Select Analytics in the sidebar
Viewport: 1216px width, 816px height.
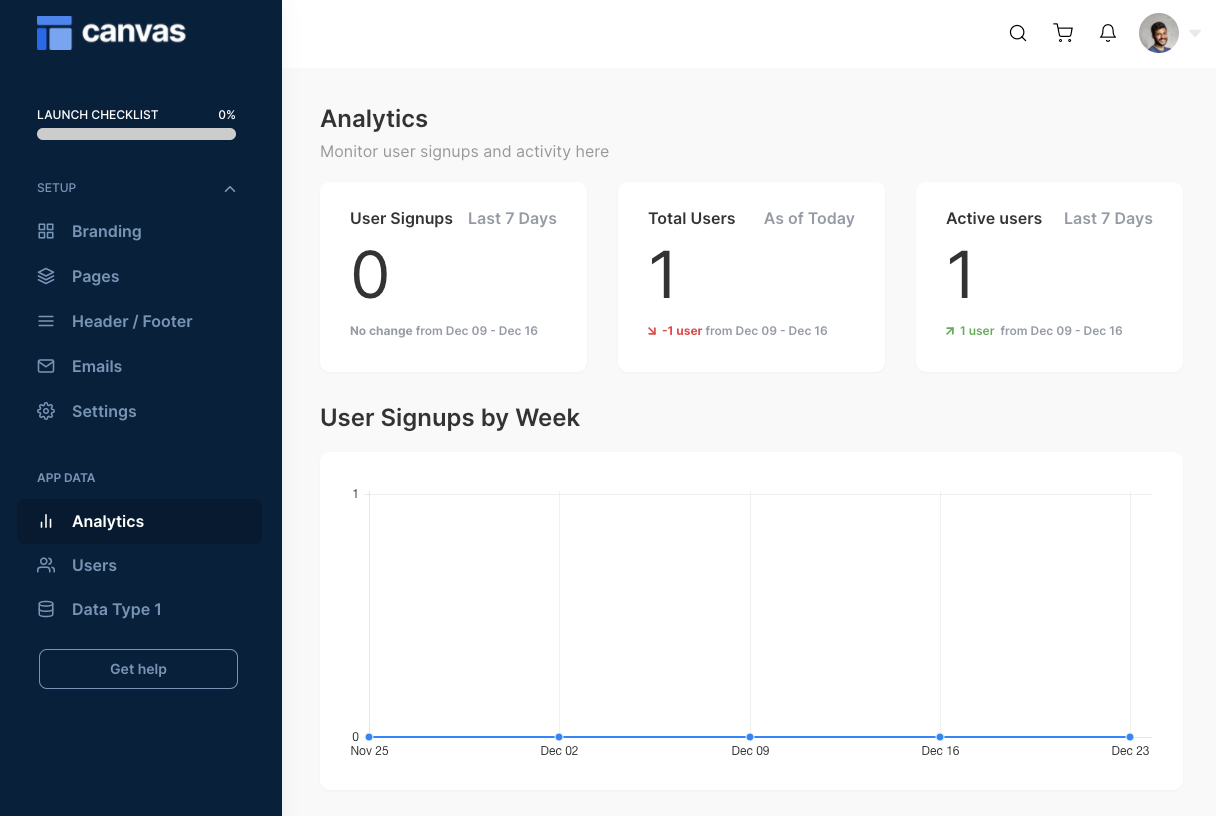[108, 521]
